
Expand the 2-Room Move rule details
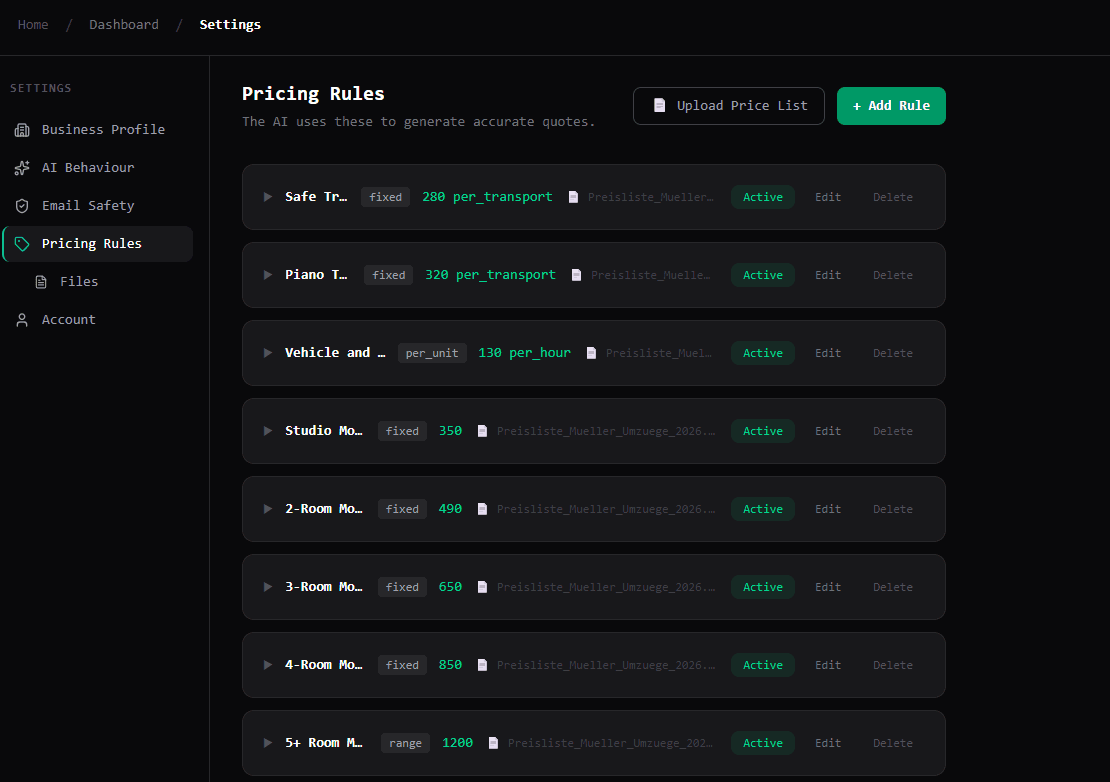[267, 509]
